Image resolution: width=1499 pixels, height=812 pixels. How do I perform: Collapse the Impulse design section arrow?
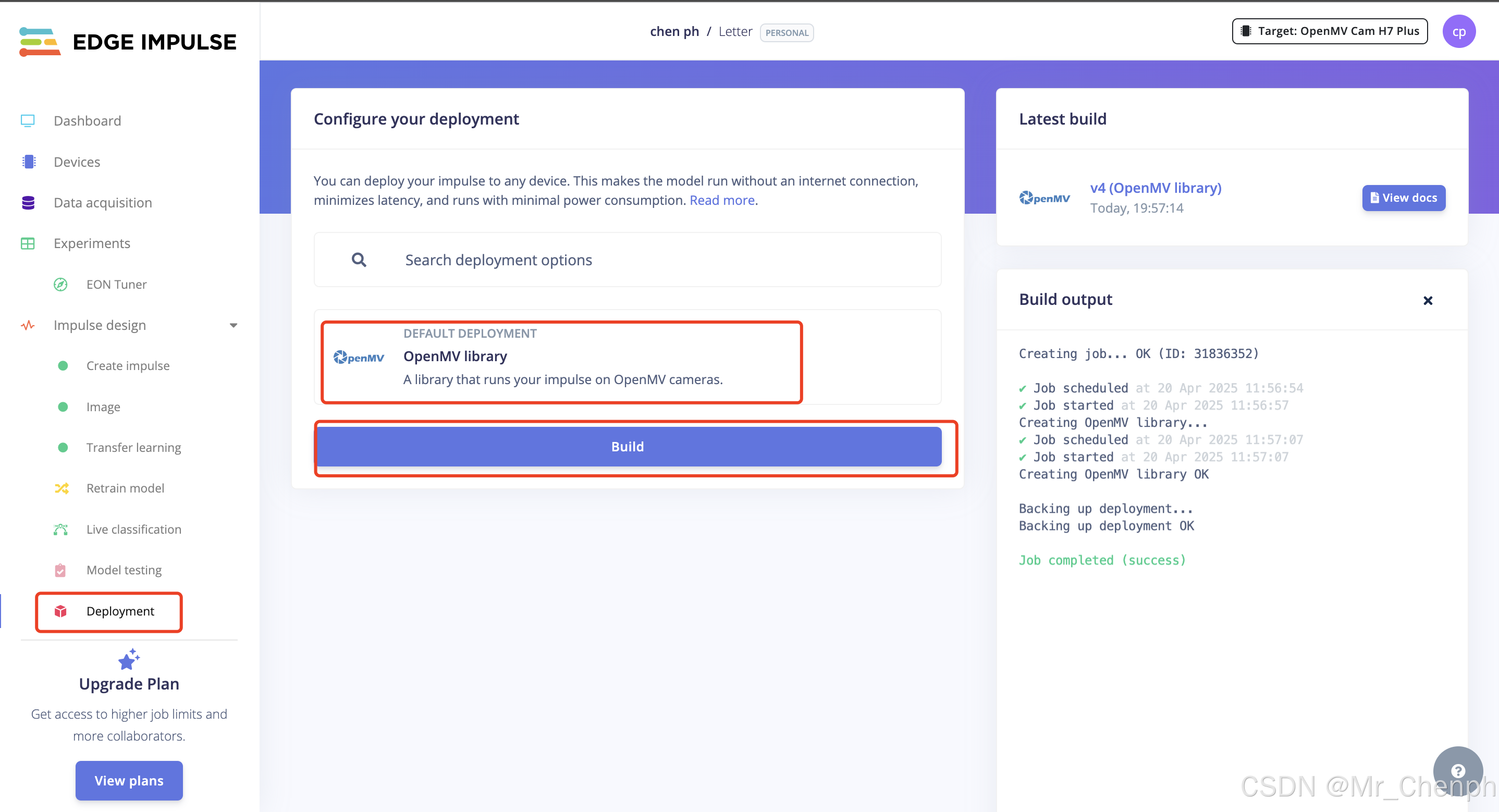234,325
